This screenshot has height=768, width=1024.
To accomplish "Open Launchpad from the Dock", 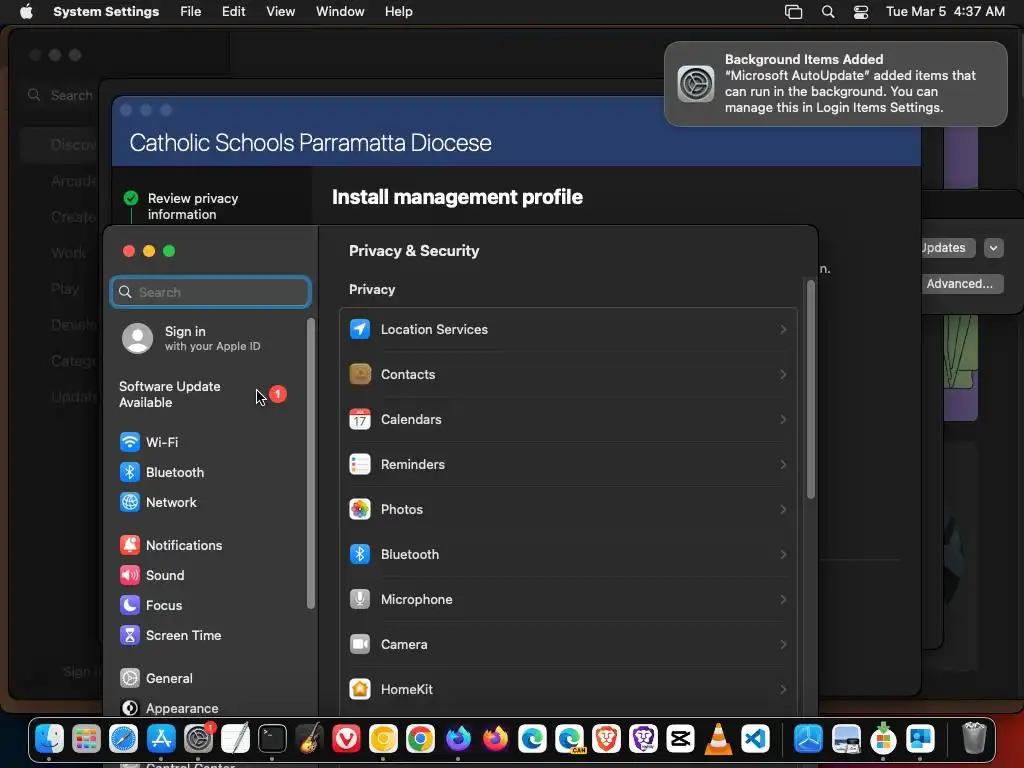I will (x=86, y=739).
